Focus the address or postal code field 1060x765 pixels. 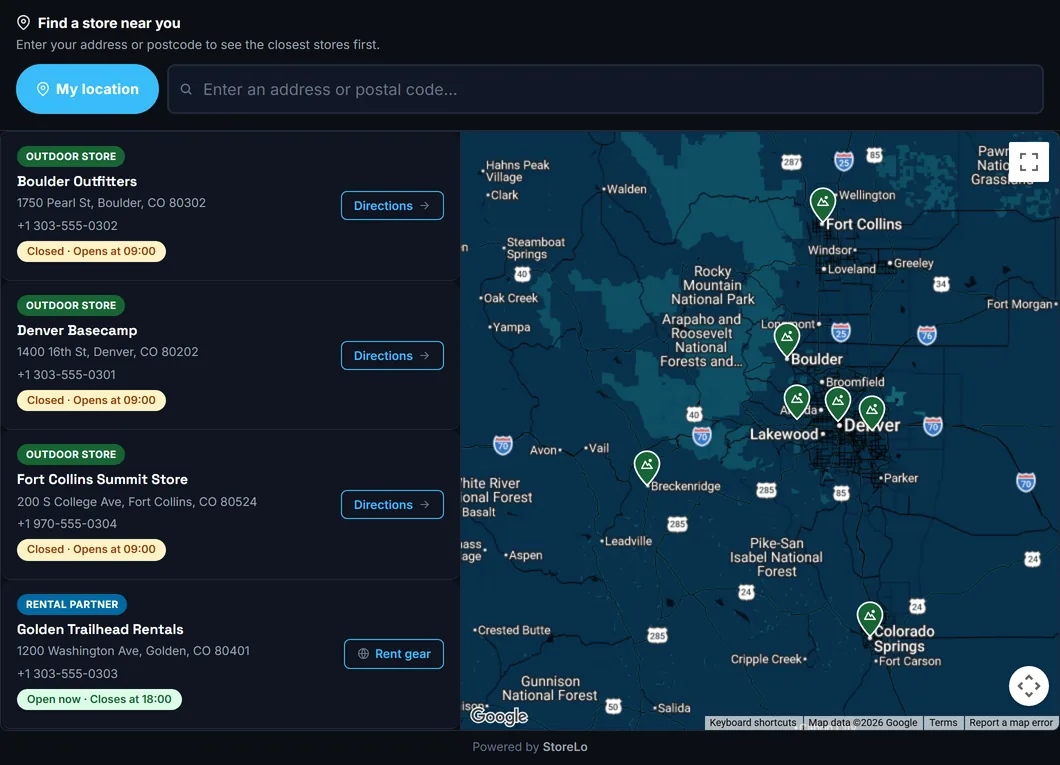605,89
